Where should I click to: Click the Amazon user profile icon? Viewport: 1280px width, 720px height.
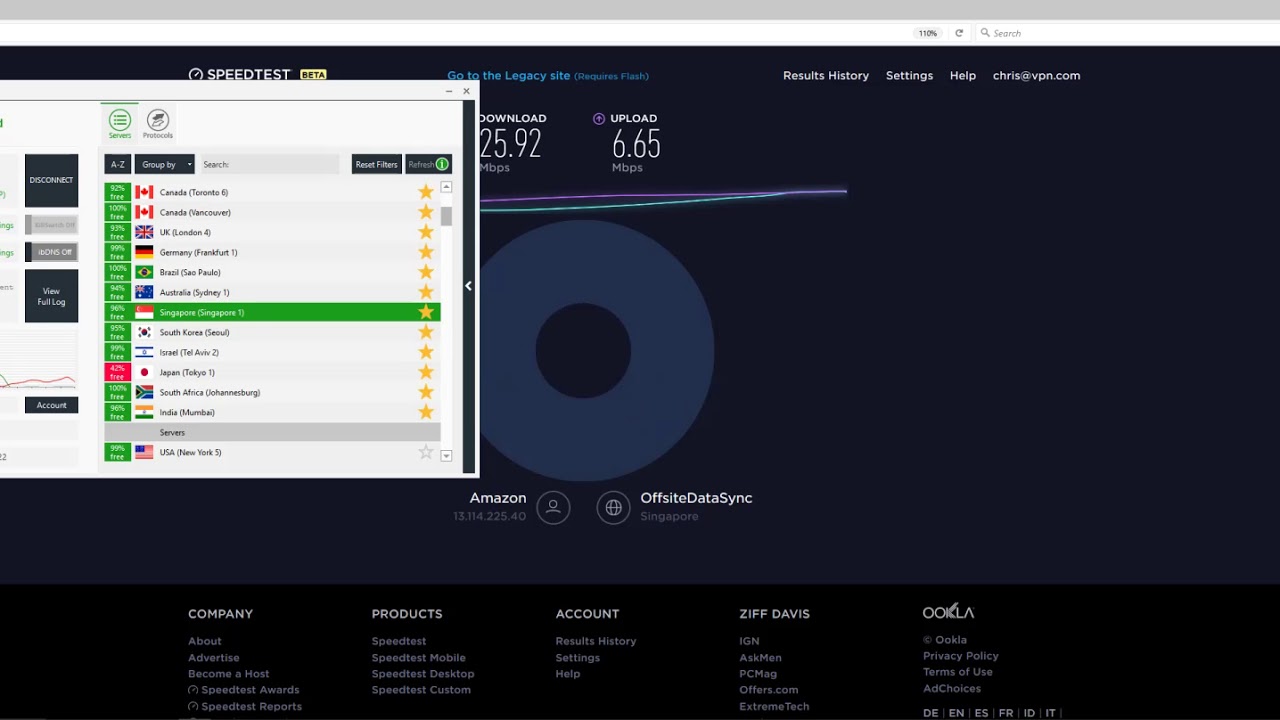coord(553,507)
